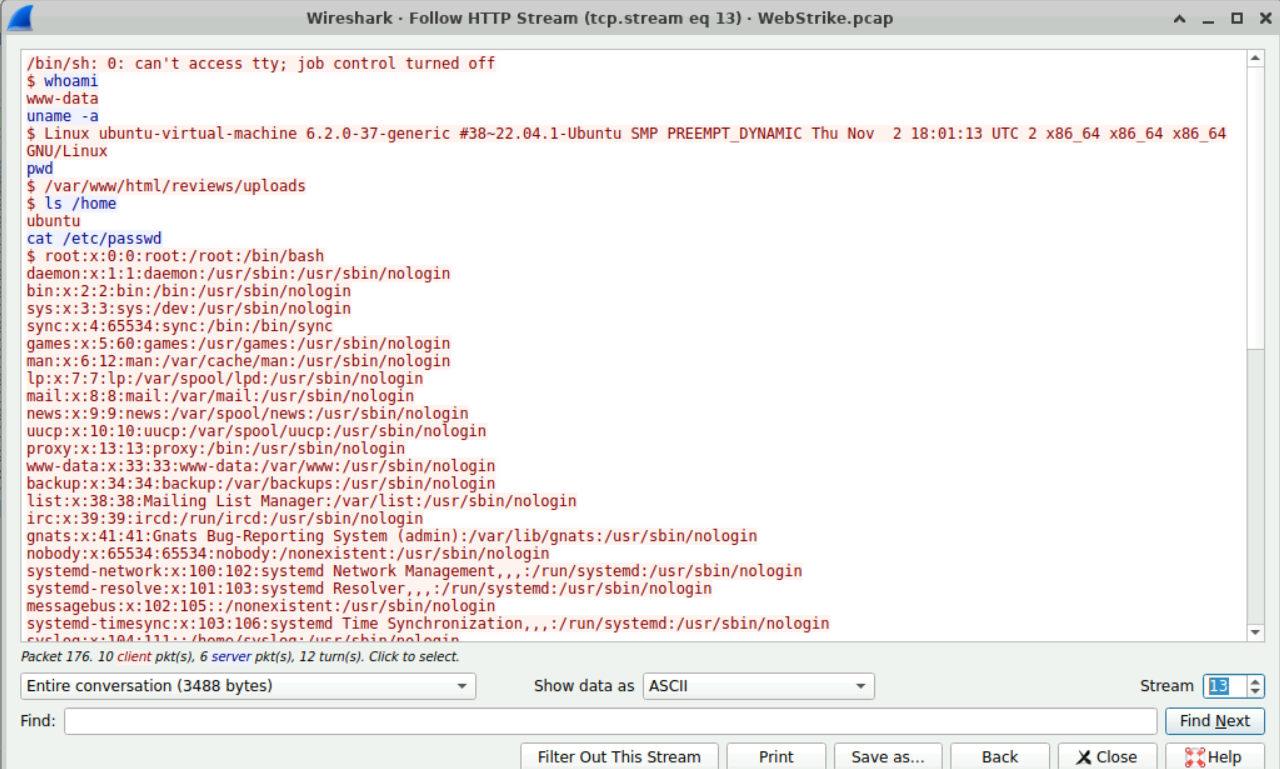Decrease the Stream number with down arrow

pos(1256,692)
